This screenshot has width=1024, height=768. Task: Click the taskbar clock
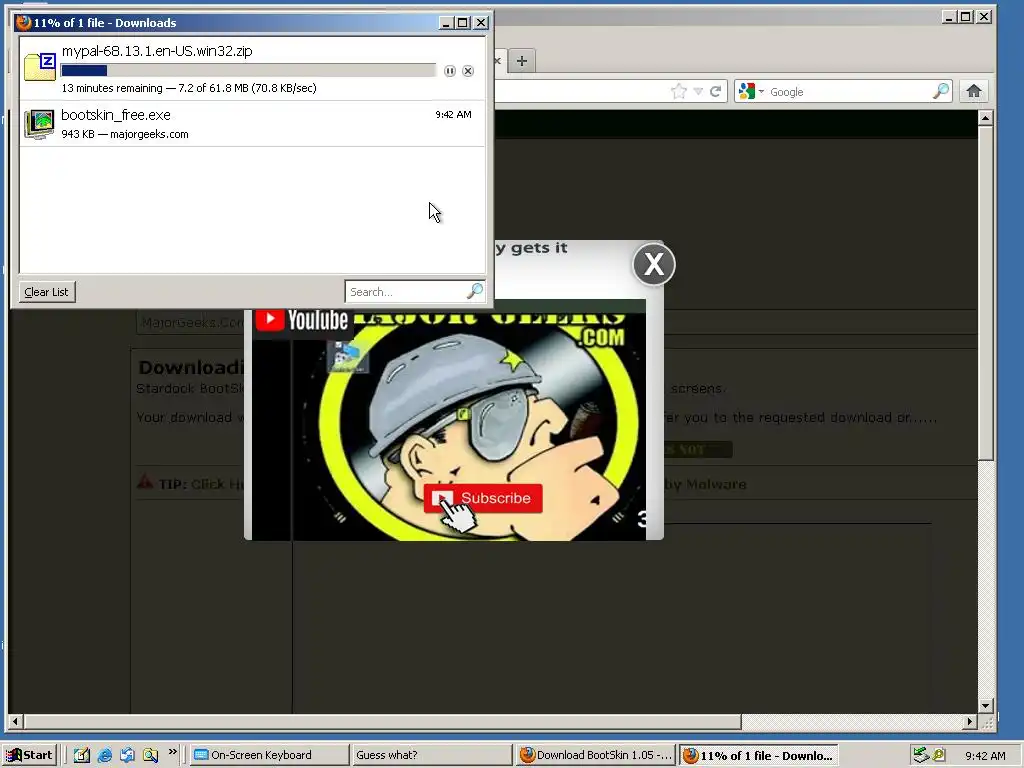[985, 756]
